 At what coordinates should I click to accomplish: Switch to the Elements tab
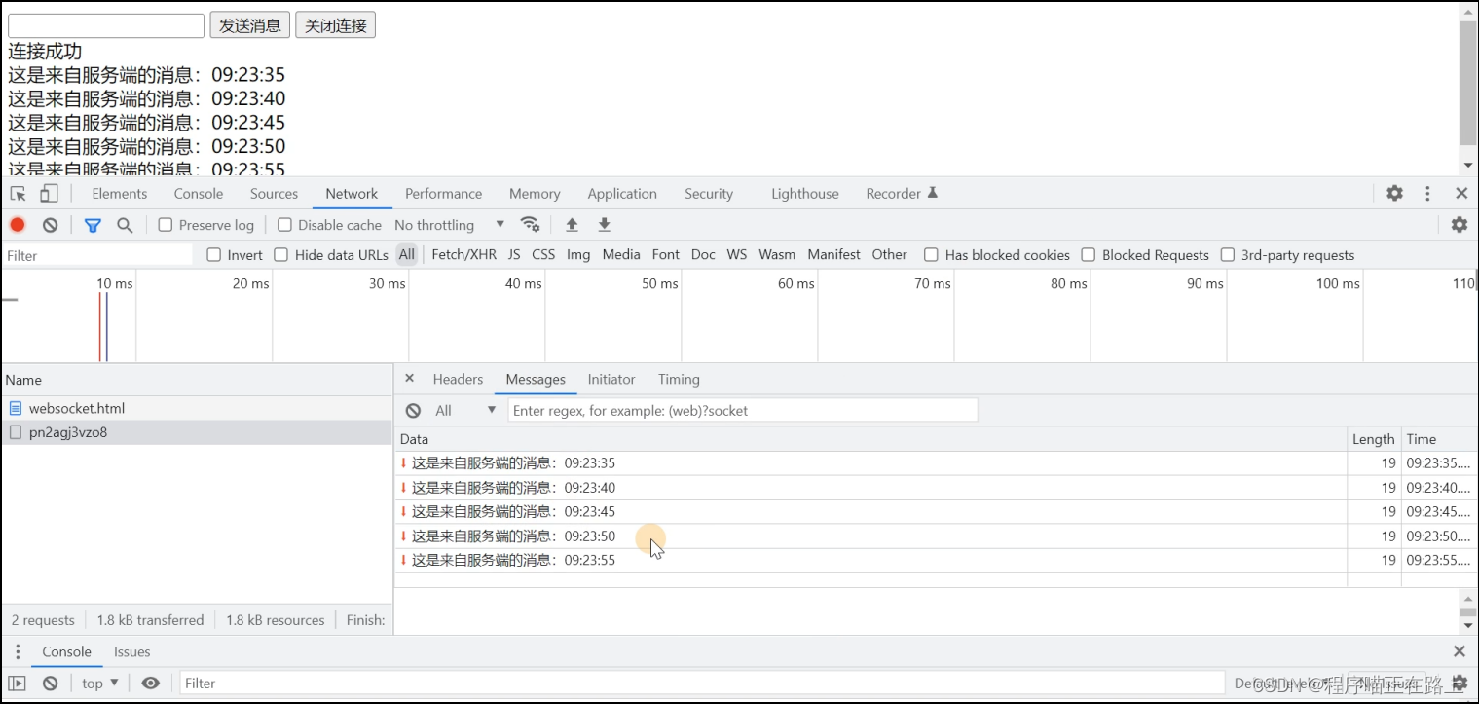click(x=119, y=194)
